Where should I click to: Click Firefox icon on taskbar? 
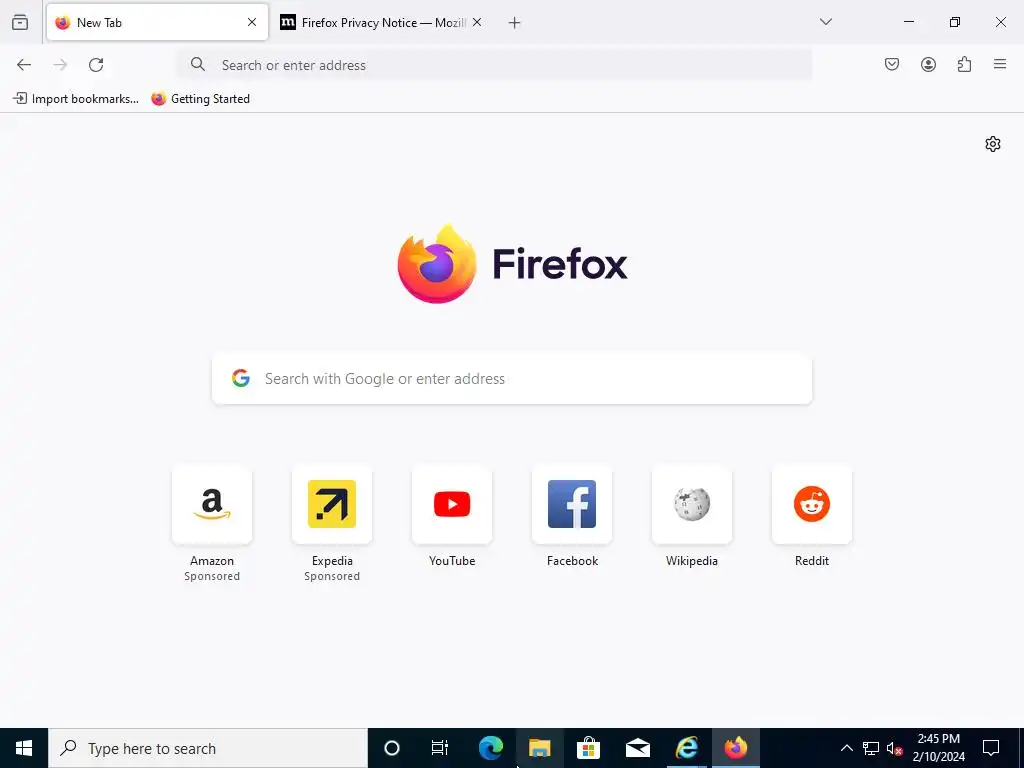pyautogui.click(x=735, y=748)
